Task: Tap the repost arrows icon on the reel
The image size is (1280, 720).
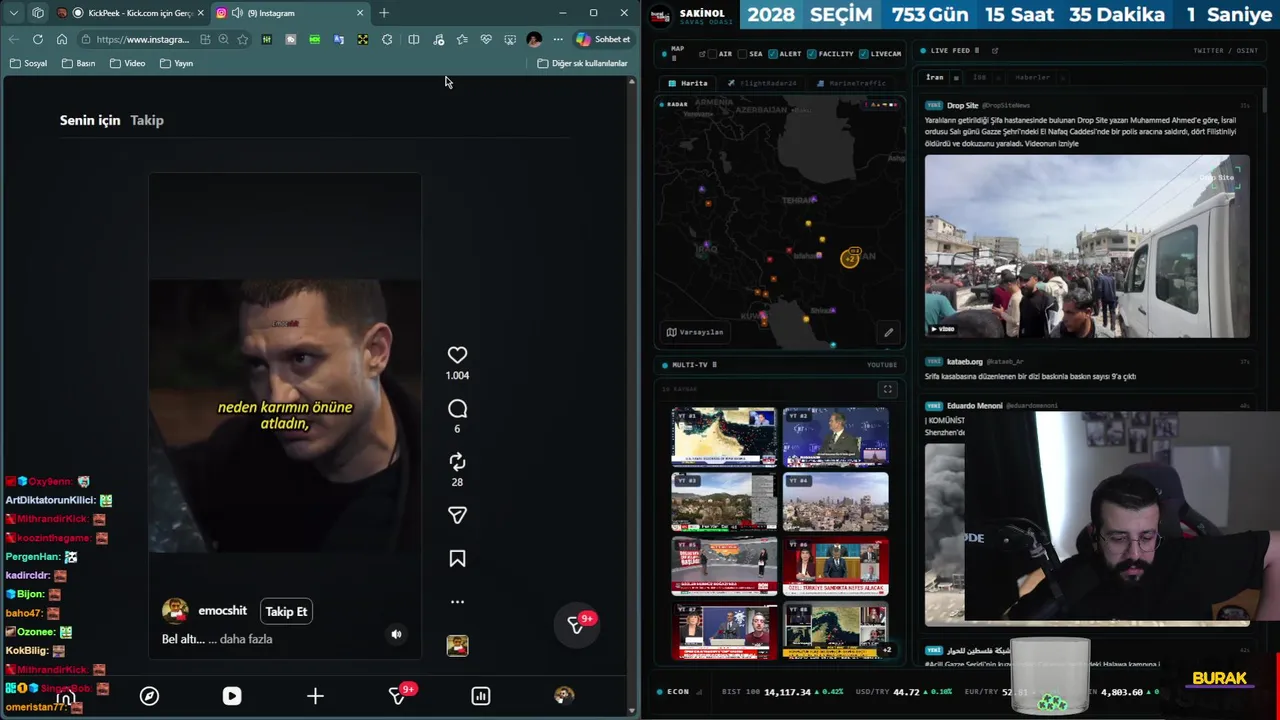Action: click(x=457, y=462)
